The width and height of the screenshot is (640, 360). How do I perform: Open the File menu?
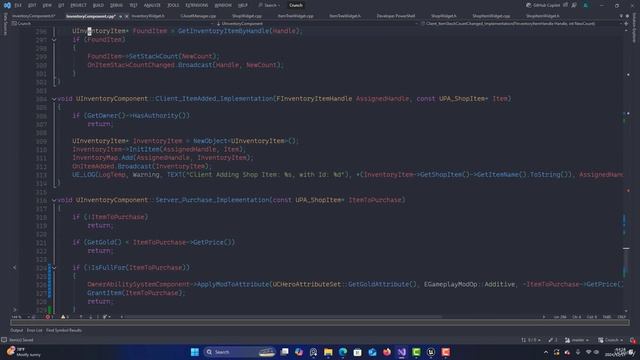pos(18,5)
